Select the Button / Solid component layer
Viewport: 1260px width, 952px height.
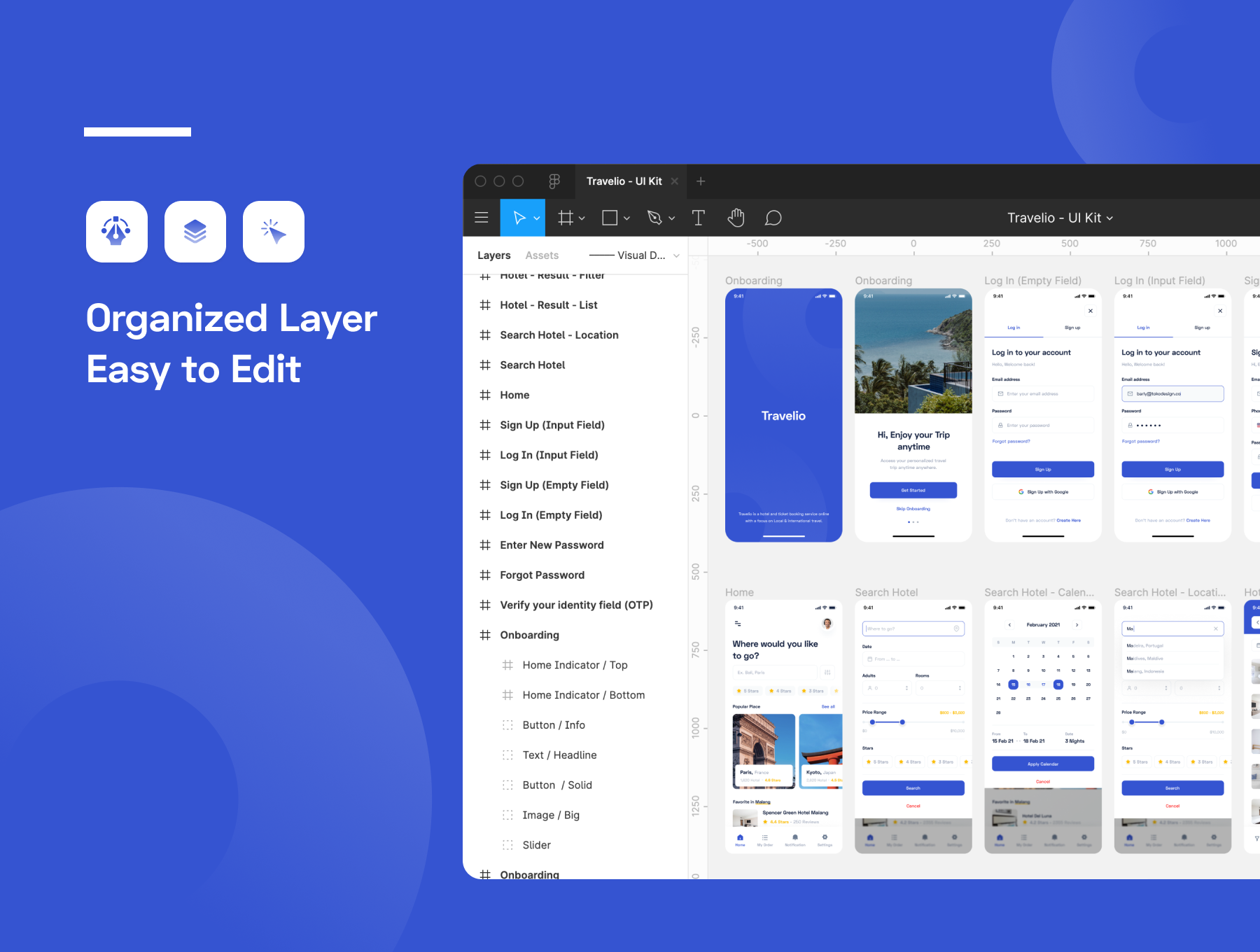click(x=556, y=785)
